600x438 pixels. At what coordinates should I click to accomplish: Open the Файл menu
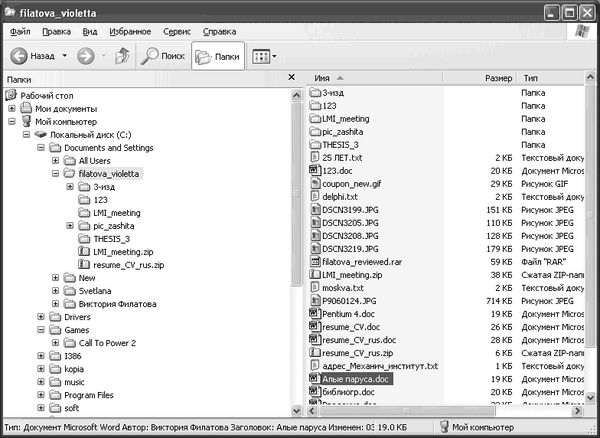point(20,31)
